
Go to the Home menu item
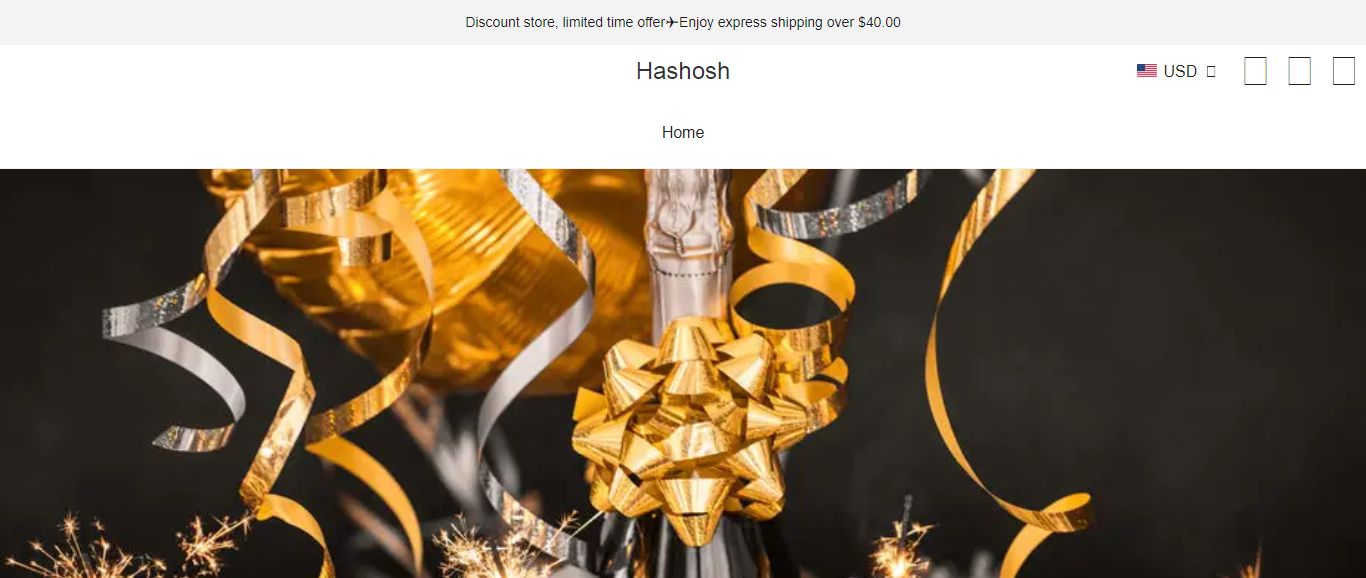coord(683,132)
